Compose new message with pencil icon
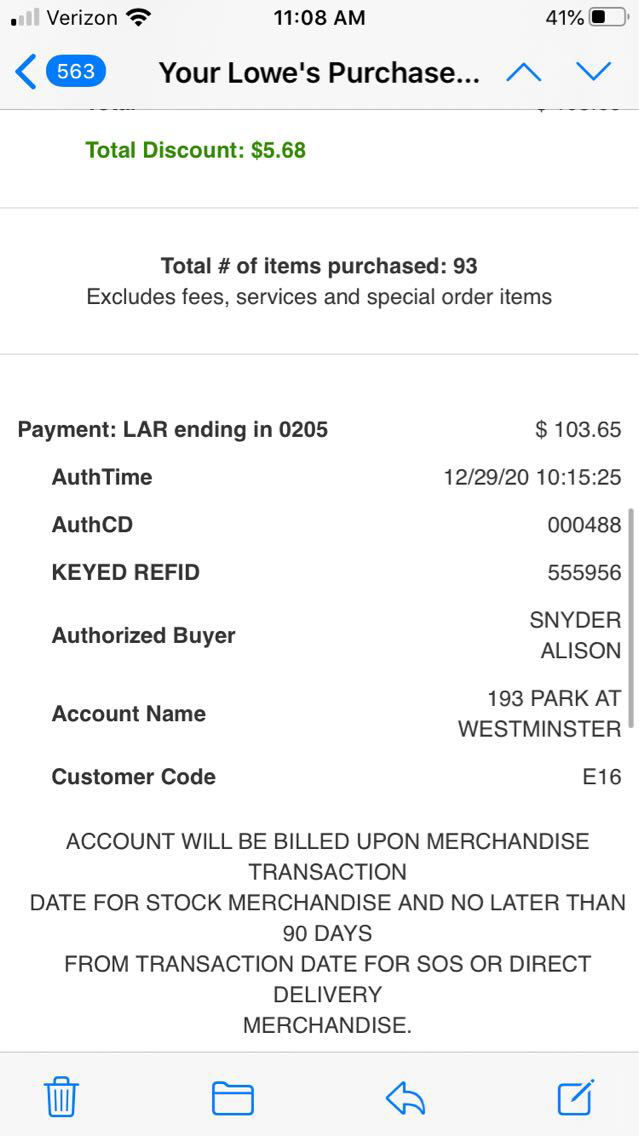Image resolution: width=639 pixels, height=1136 pixels. tap(576, 1098)
